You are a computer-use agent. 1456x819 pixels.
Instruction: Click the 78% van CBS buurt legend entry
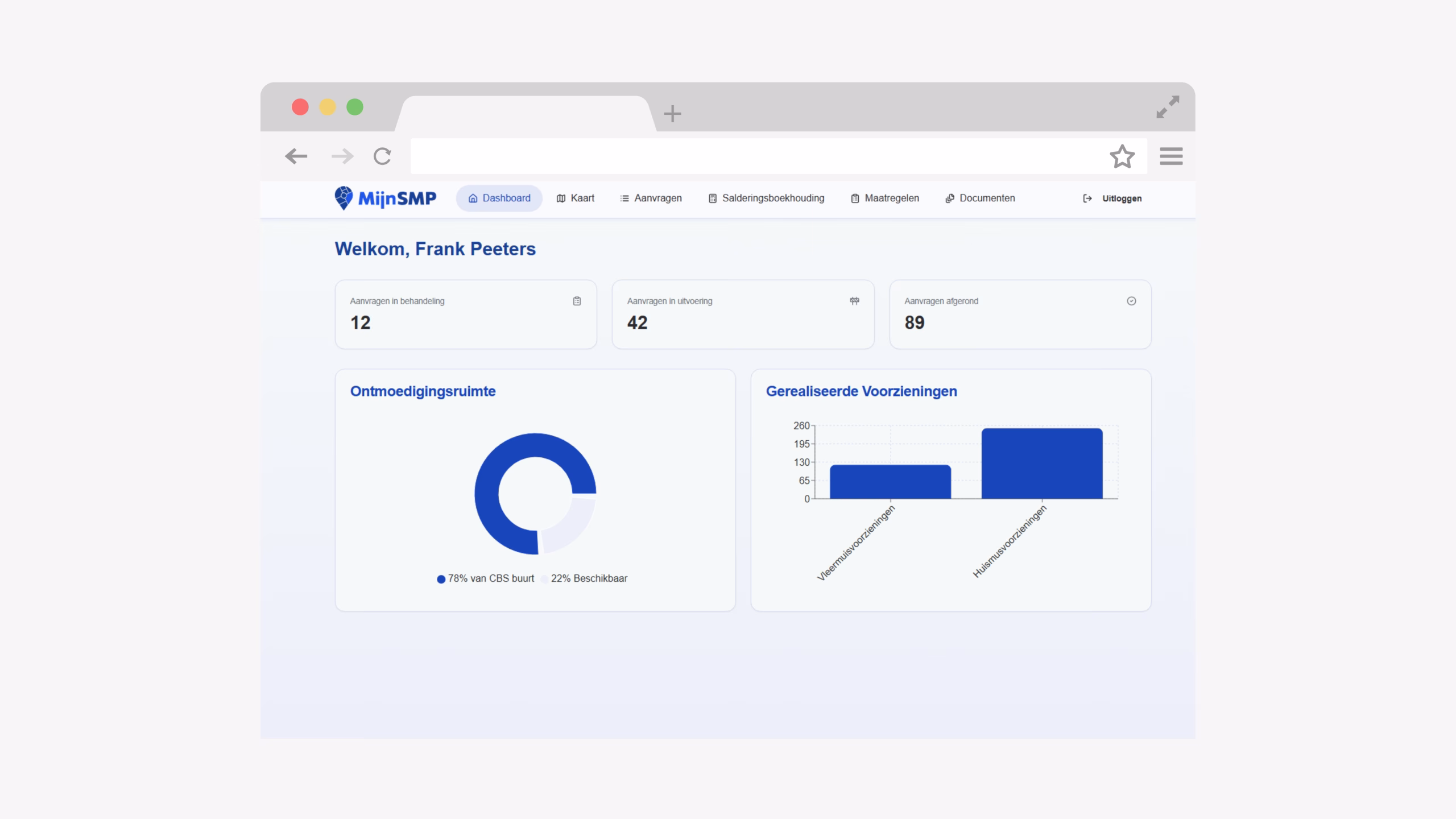[485, 578]
